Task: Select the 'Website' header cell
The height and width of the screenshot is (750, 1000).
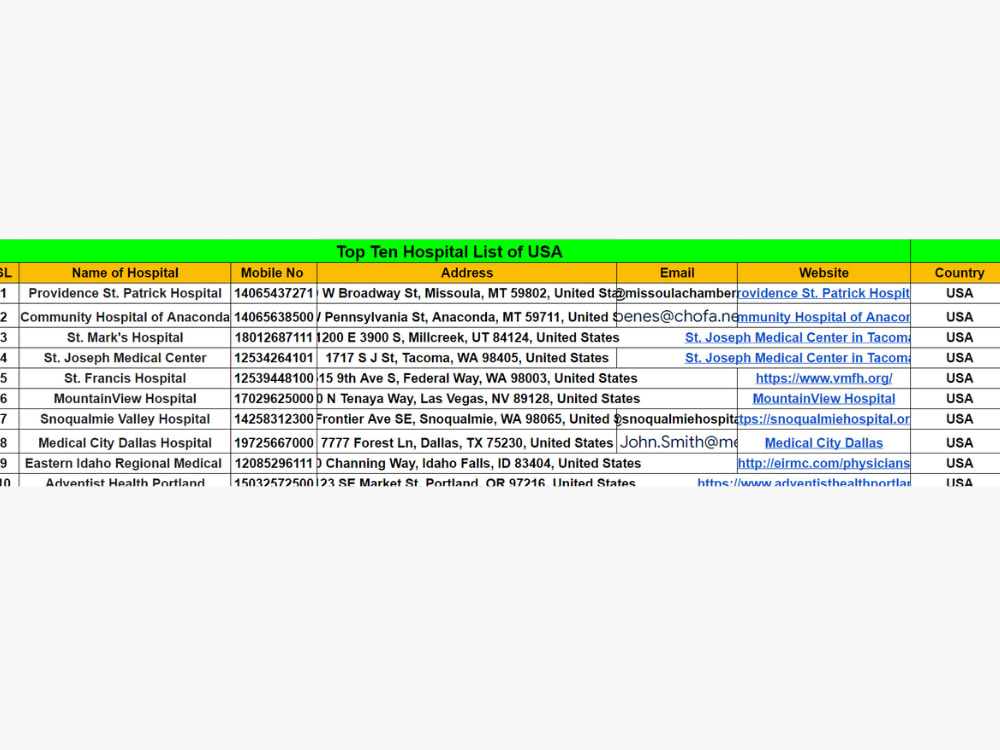Action: pos(823,273)
